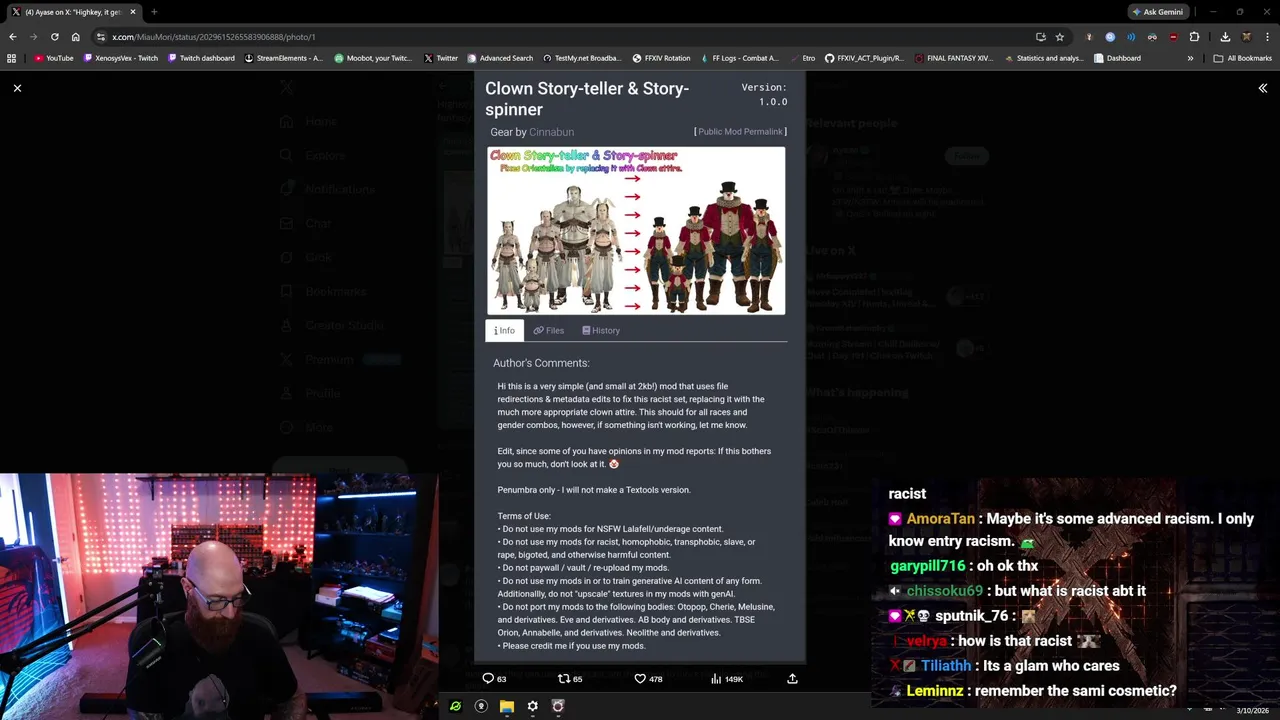
Task: Open Statistics and analysis bookmark
Action: [x=1043, y=58]
